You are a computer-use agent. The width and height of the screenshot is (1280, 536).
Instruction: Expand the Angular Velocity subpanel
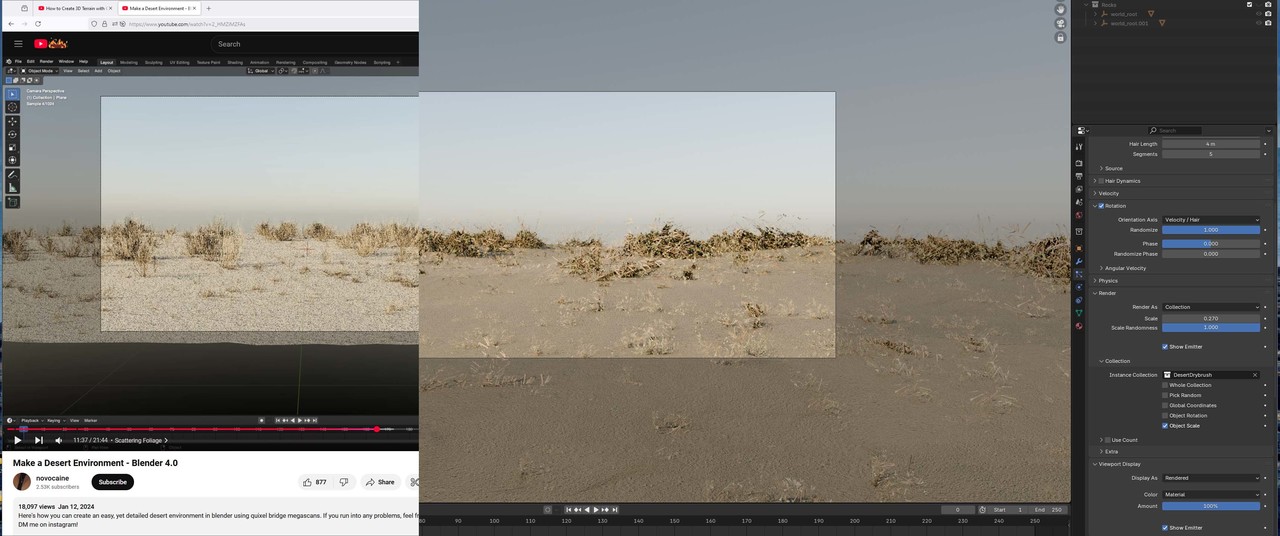[1123, 268]
